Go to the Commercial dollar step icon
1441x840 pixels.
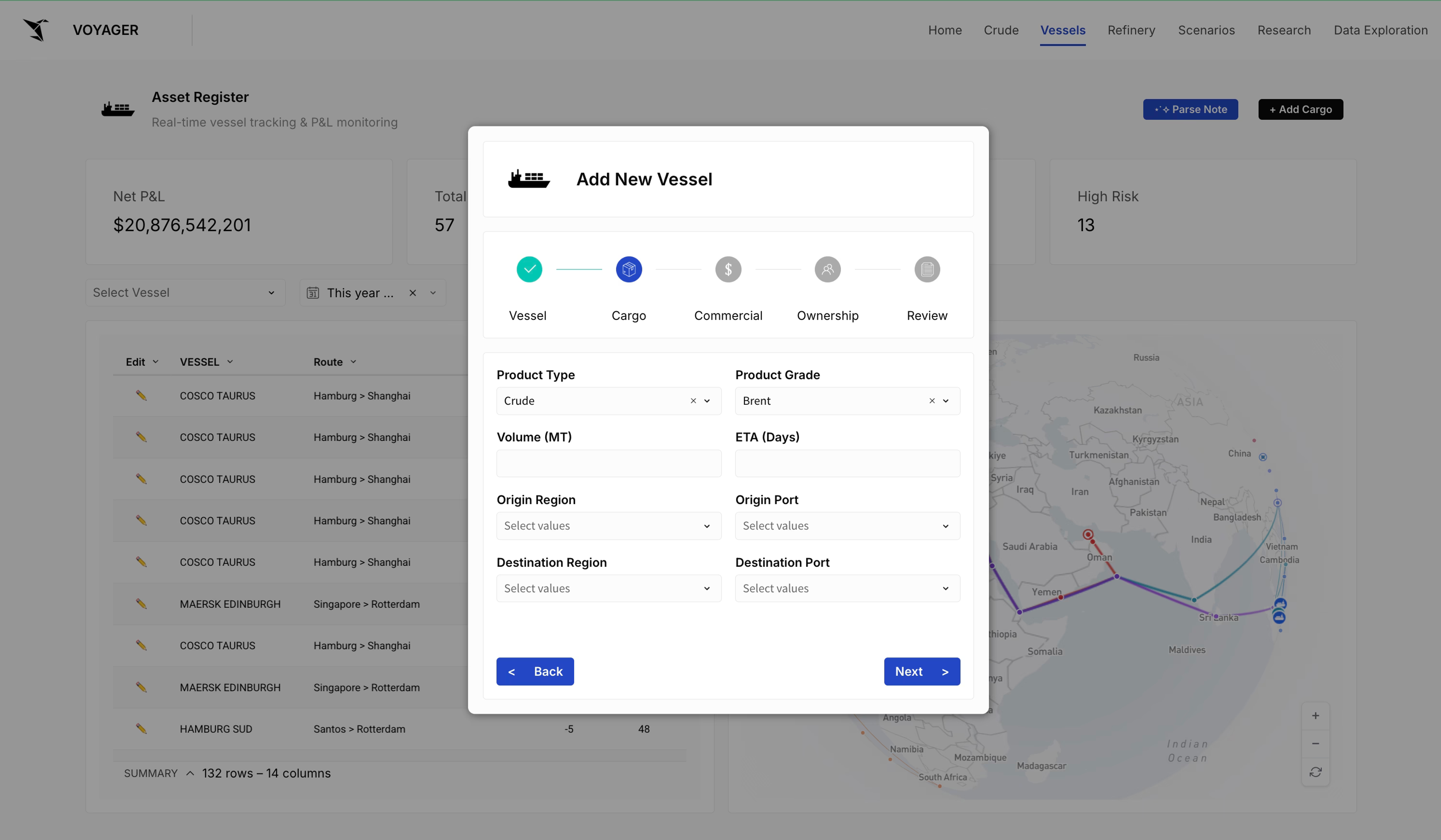coord(728,269)
